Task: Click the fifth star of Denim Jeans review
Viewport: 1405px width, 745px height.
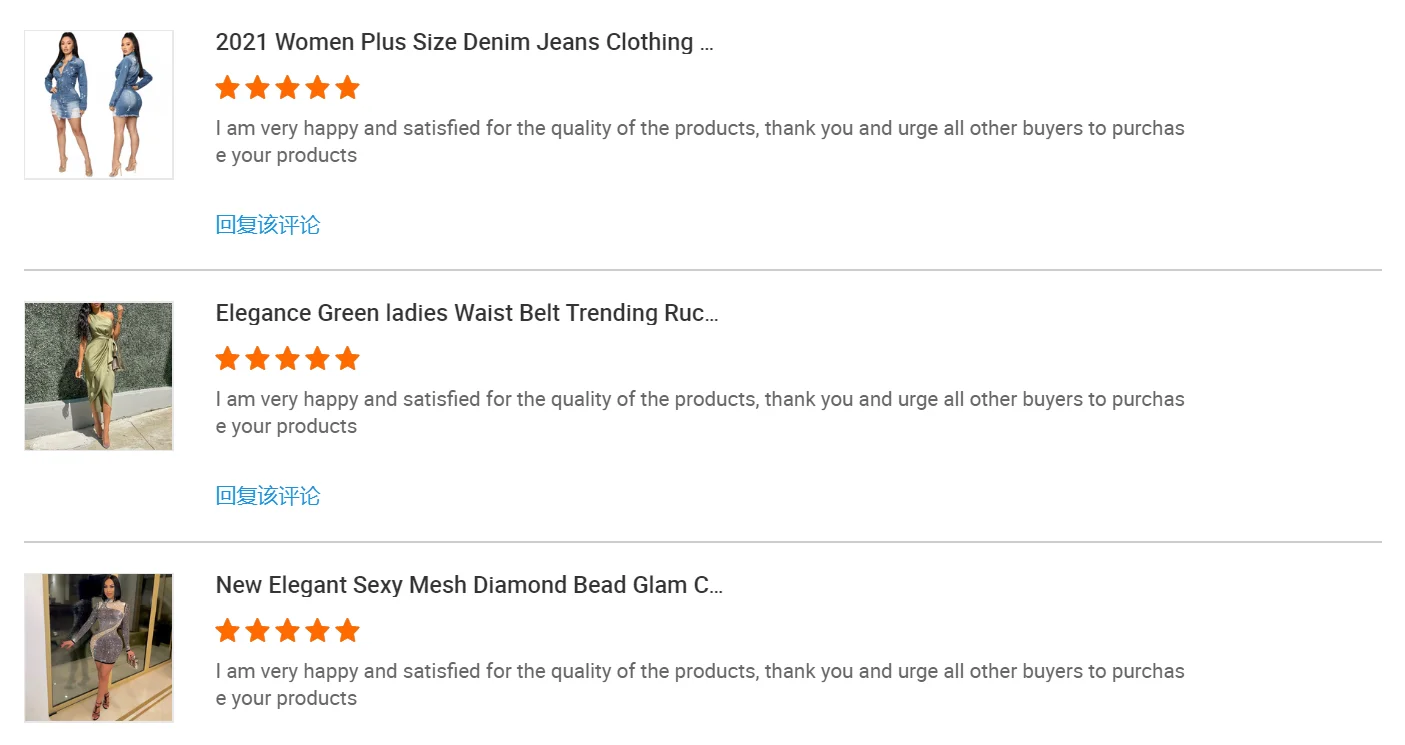Action: point(347,88)
